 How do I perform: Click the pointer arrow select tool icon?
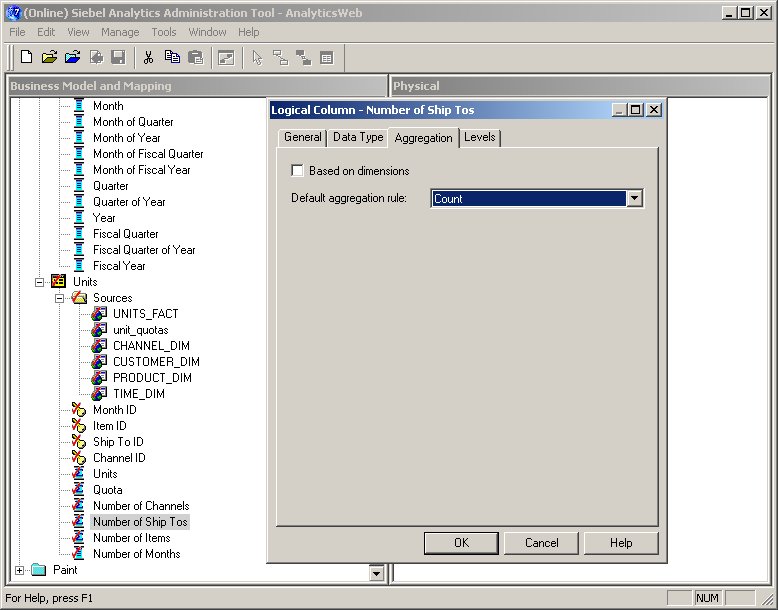257,58
